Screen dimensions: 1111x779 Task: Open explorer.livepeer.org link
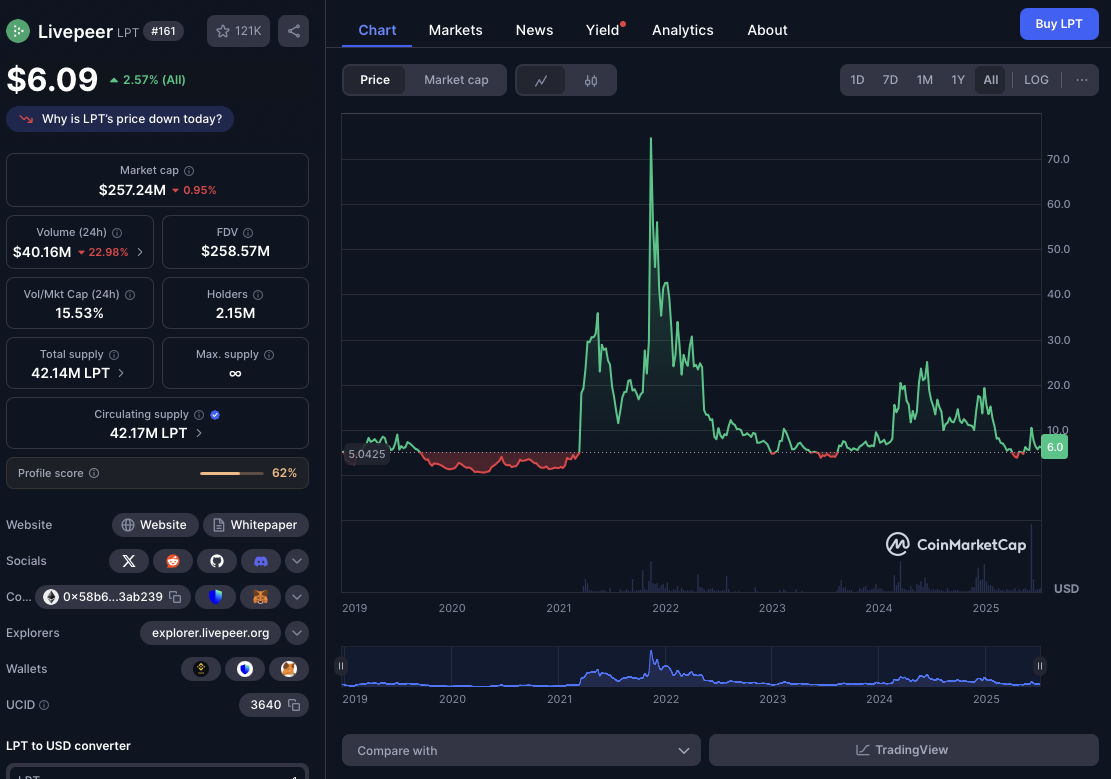pos(210,633)
